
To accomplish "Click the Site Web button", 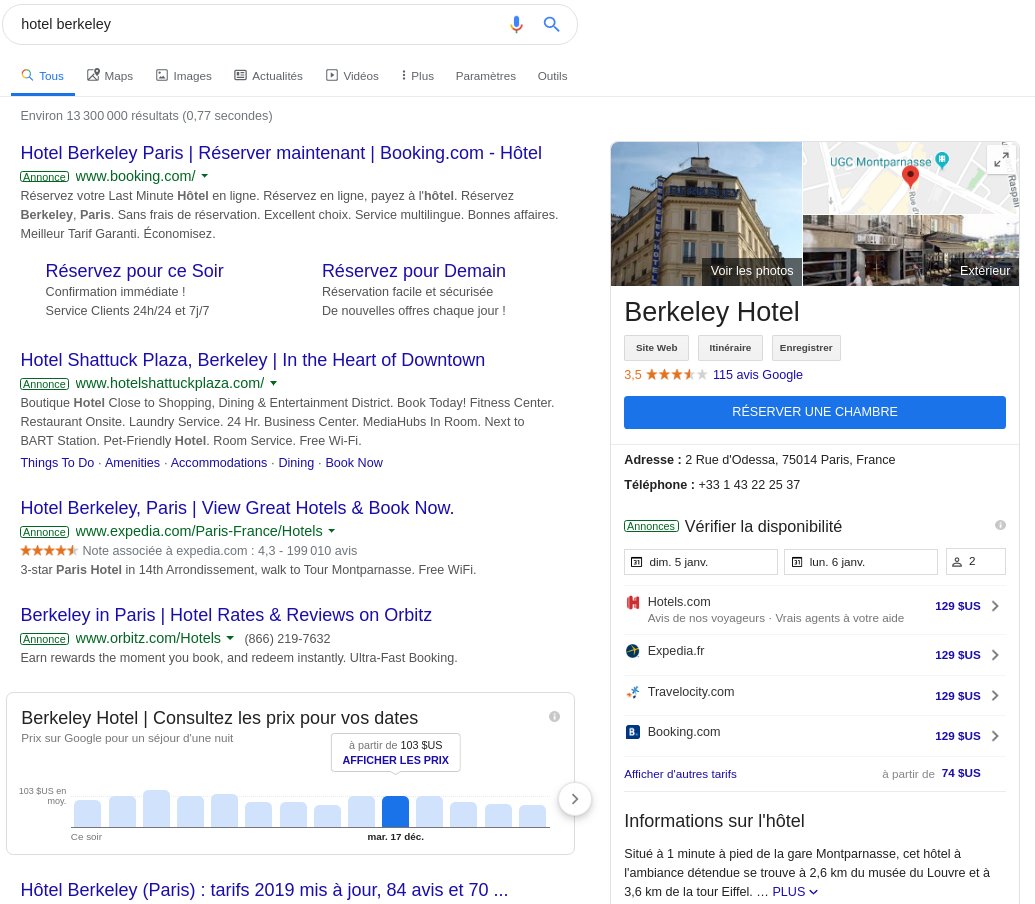I will (656, 348).
